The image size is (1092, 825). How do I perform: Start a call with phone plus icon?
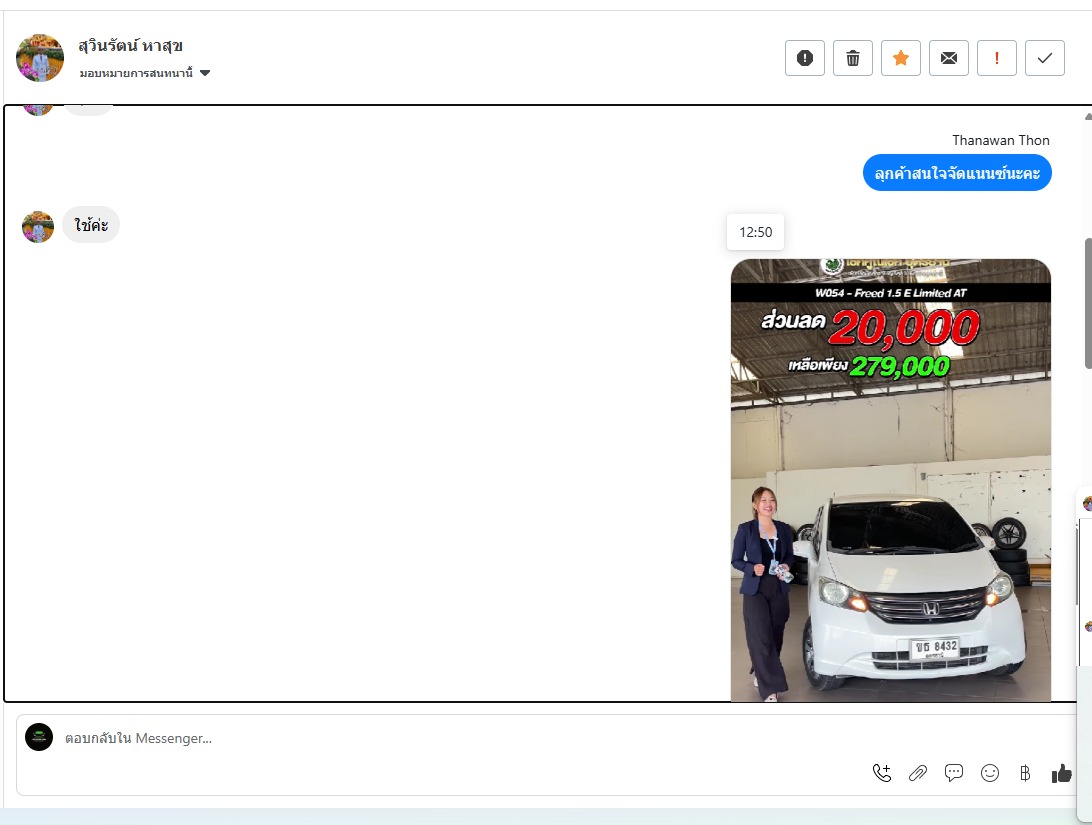click(x=882, y=773)
